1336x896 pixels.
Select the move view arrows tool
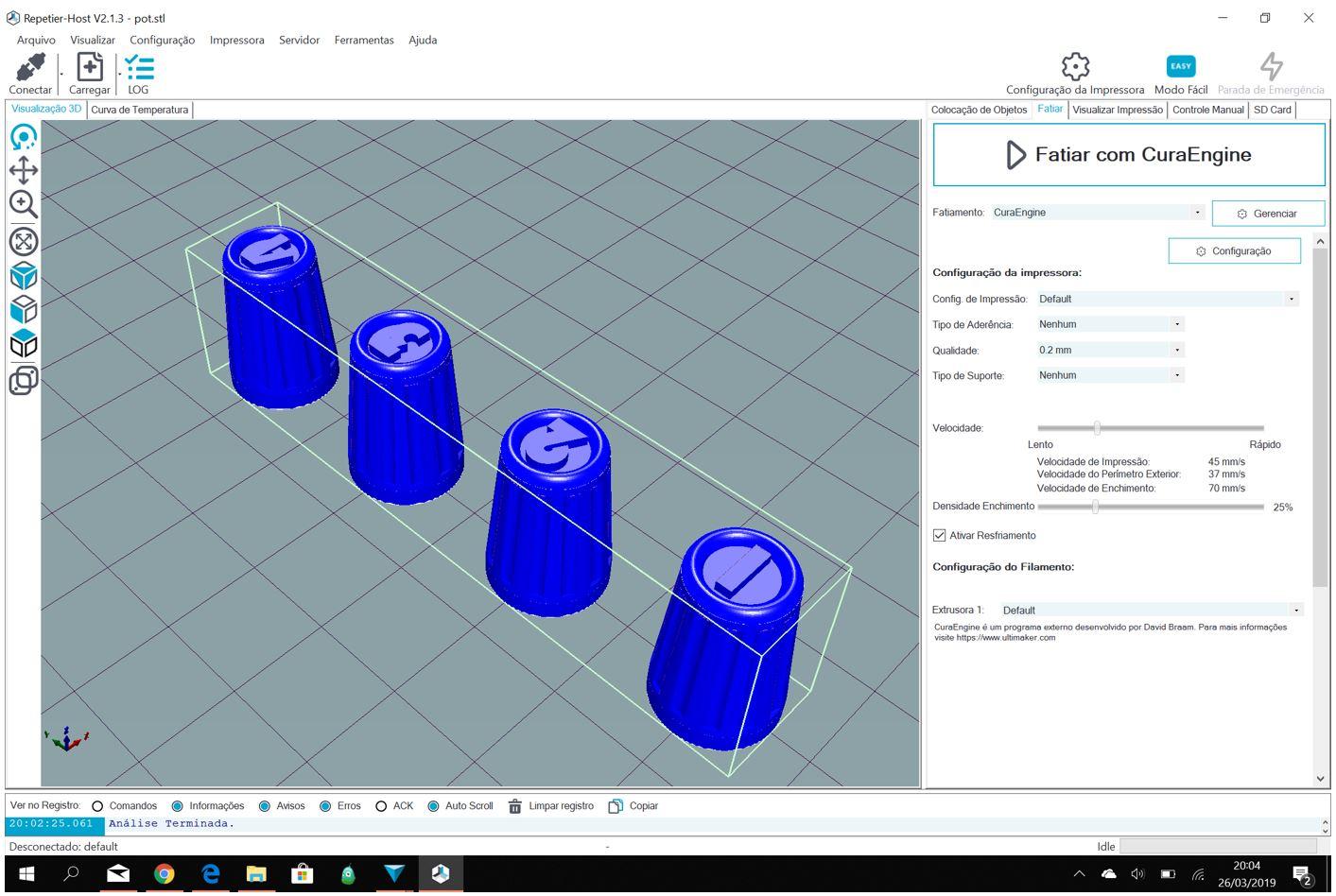(x=24, y=170)
